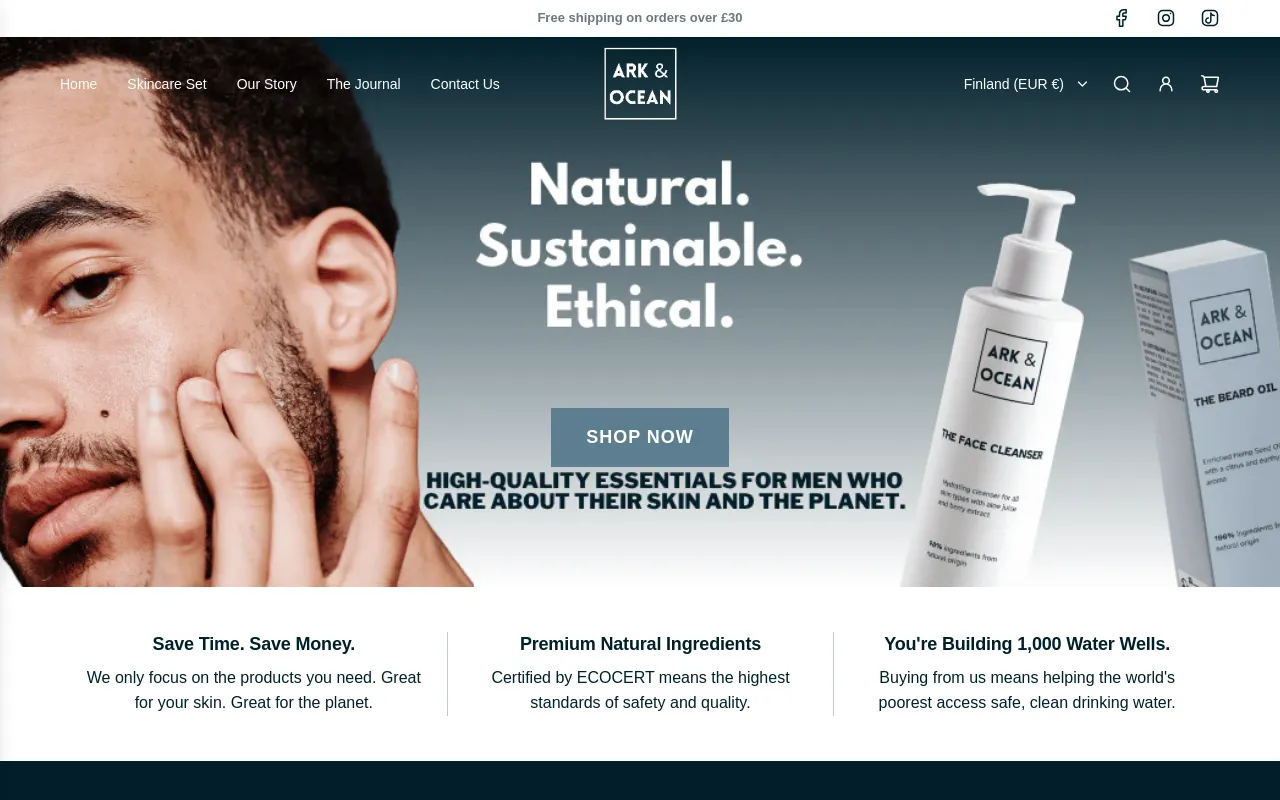Image resolution: width=1280 pixels, height=800 pixels.
Task: Open the Our Story page
Action: click(267, 84)
